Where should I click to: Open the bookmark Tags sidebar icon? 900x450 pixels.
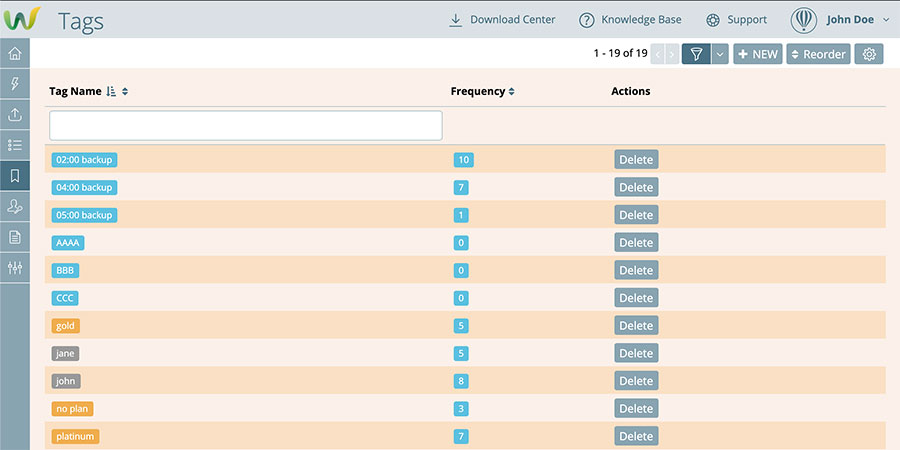[14, 176]
